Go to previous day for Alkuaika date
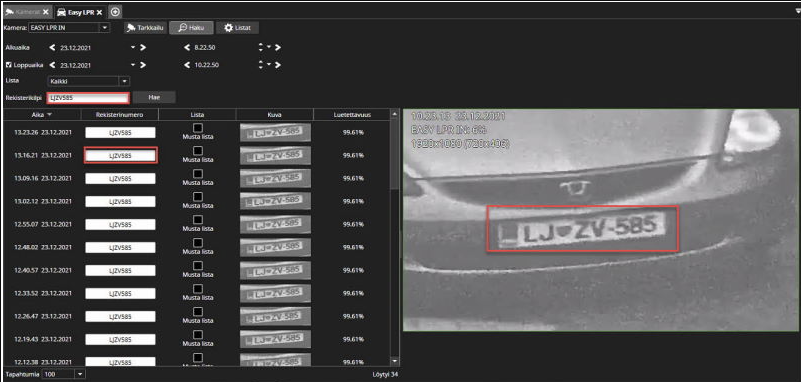 tap(52, 47)
